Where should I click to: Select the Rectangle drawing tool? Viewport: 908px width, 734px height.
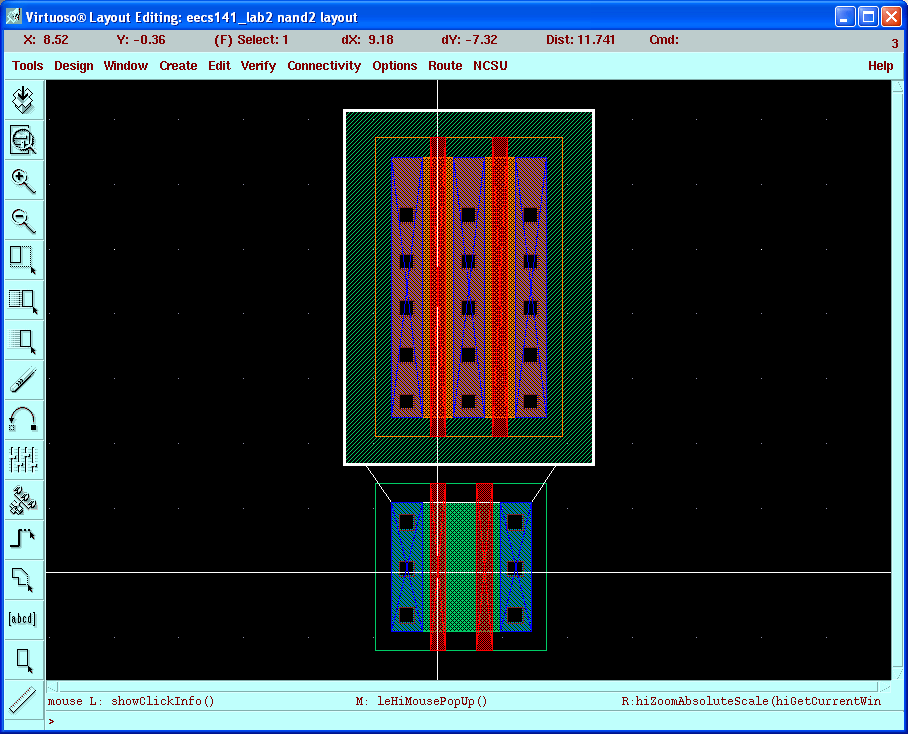pos(23,659)
